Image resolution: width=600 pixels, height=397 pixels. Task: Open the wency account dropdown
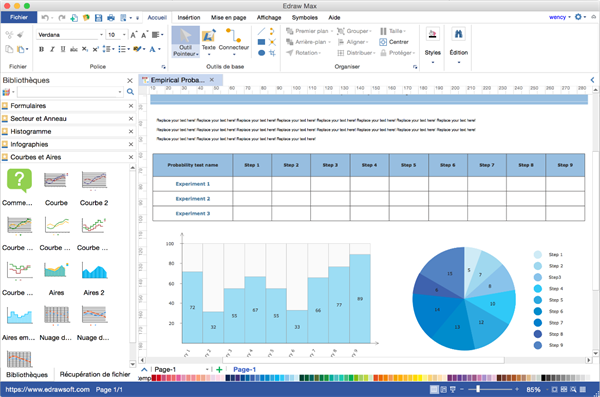coord(559,17)
